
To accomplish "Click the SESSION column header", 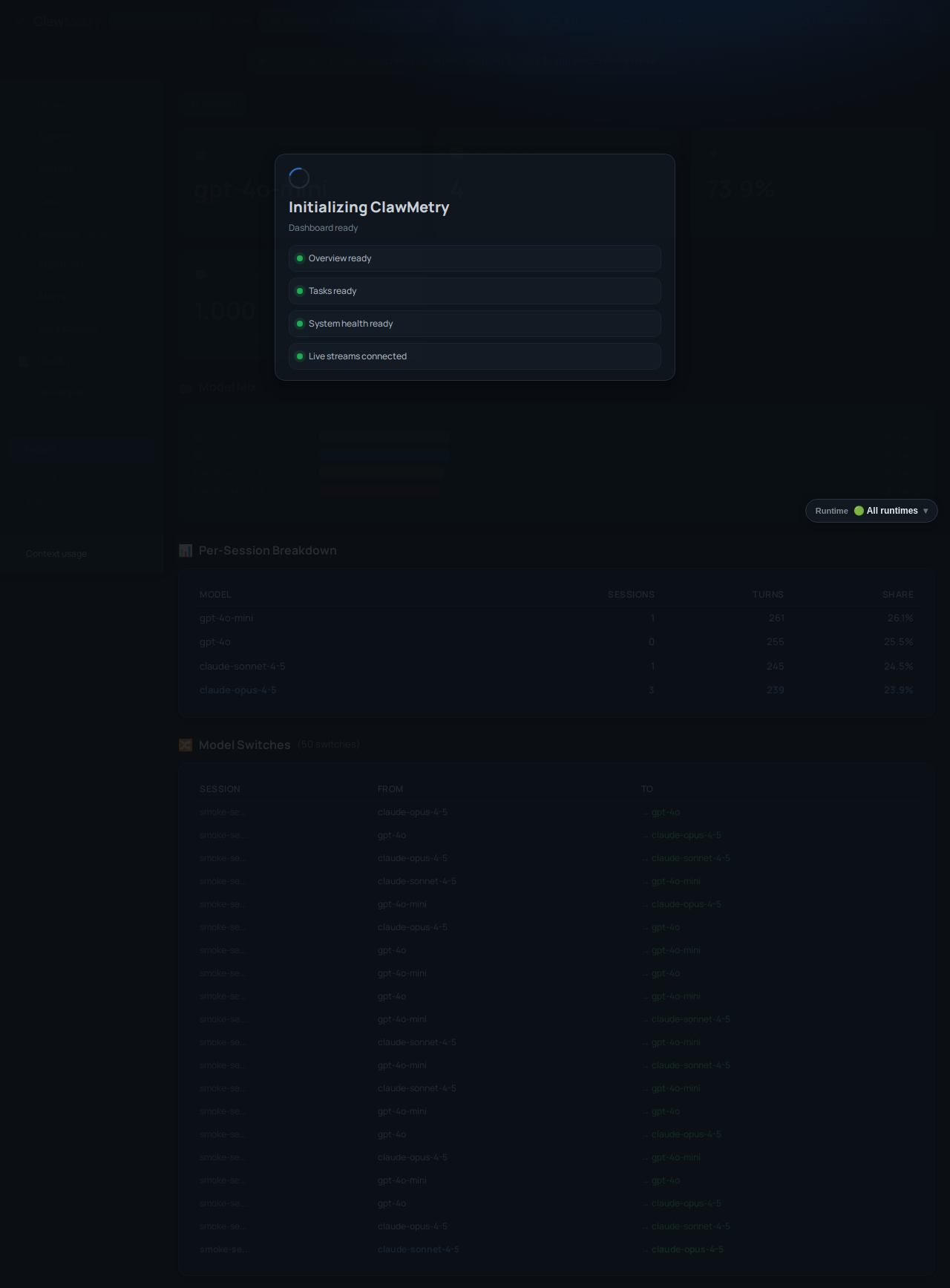I will pyautogui.click(x=220, y=789).
